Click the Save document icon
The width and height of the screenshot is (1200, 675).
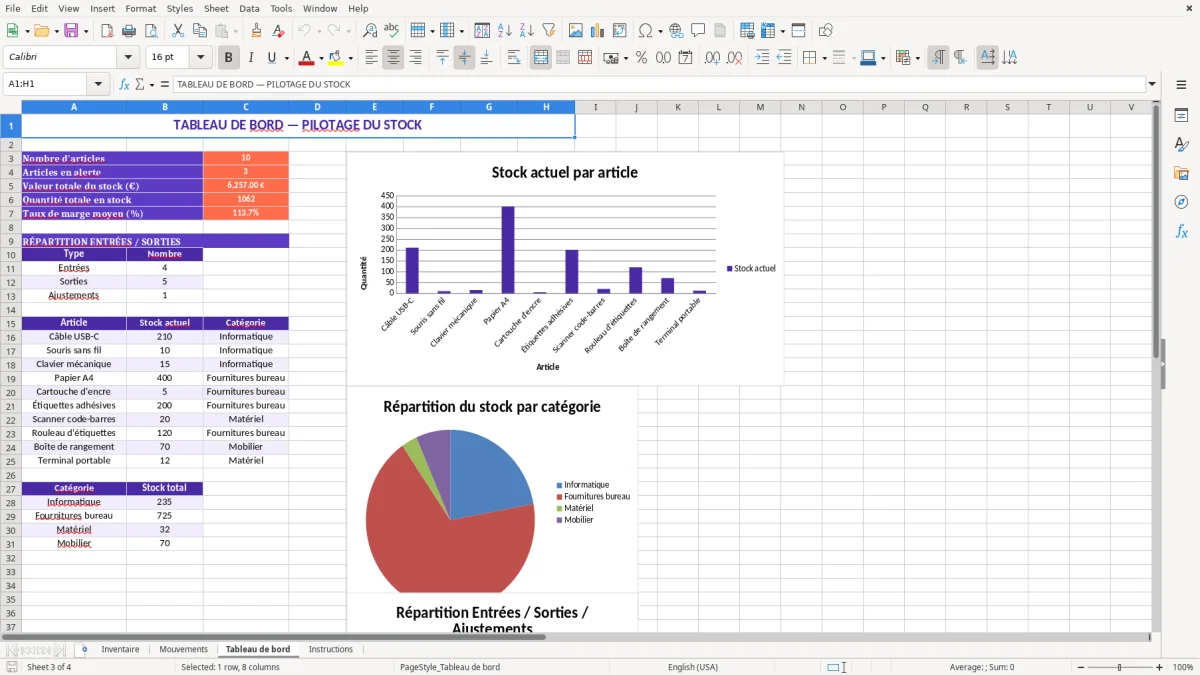[71, 31]
